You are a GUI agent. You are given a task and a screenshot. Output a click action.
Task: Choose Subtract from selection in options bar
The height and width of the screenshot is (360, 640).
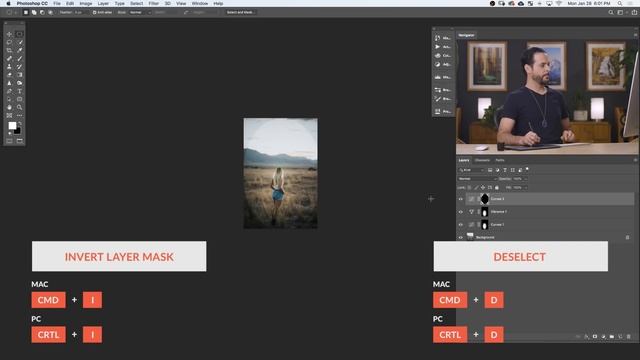pyautogui.click(x=42, y=13)
